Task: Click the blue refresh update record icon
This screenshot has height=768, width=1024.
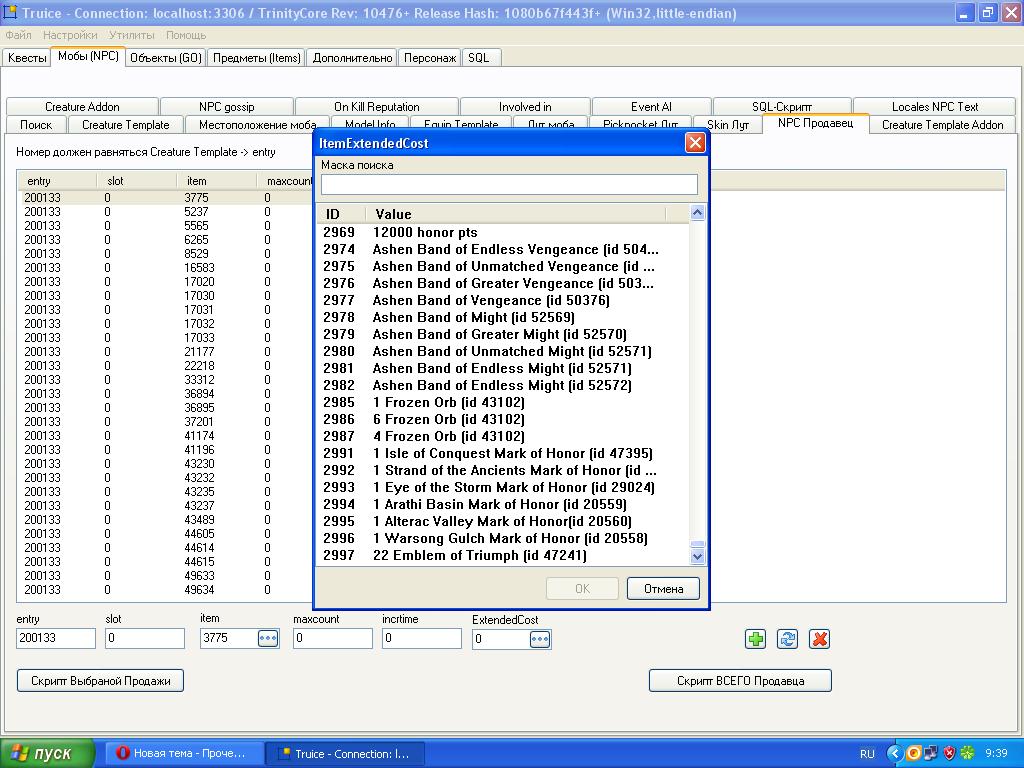Action: [787, 639]
